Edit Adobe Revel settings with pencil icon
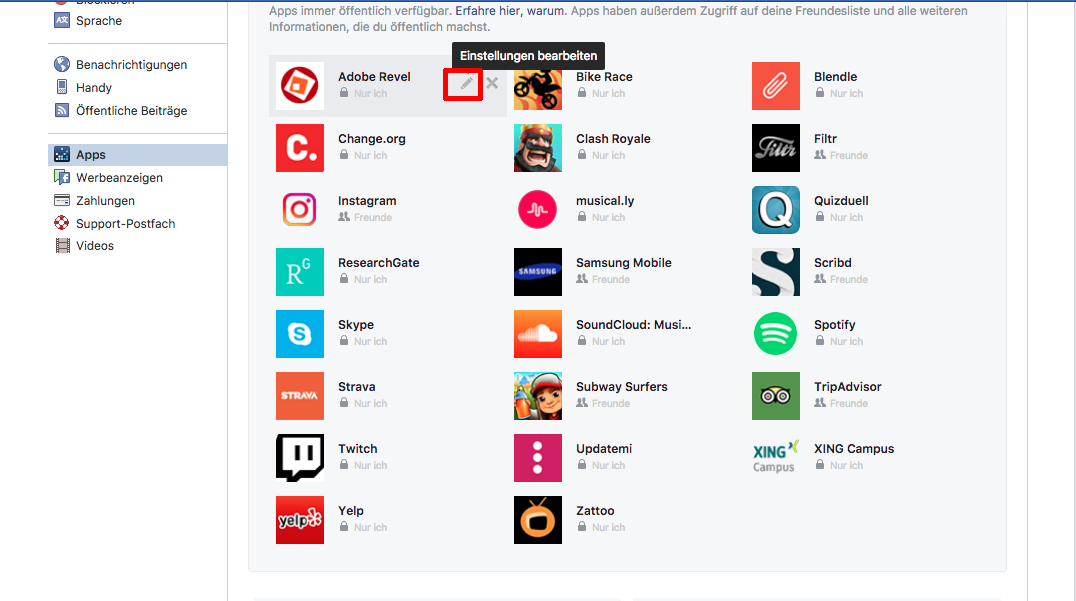Image resolution: width=1076 pixels, height=601 pixels. tap(467, 83)
